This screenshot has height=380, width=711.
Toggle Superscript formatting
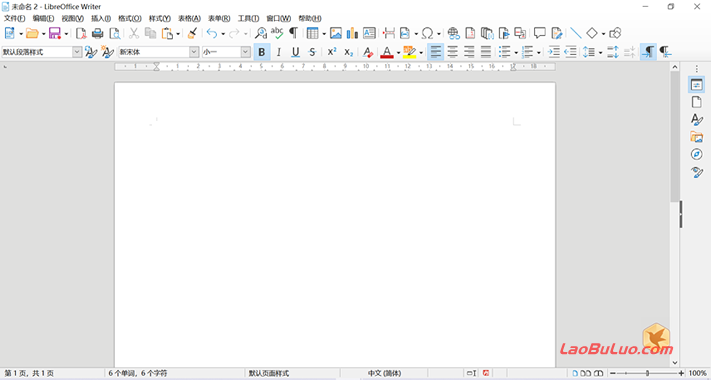click(x=332, y=52)
